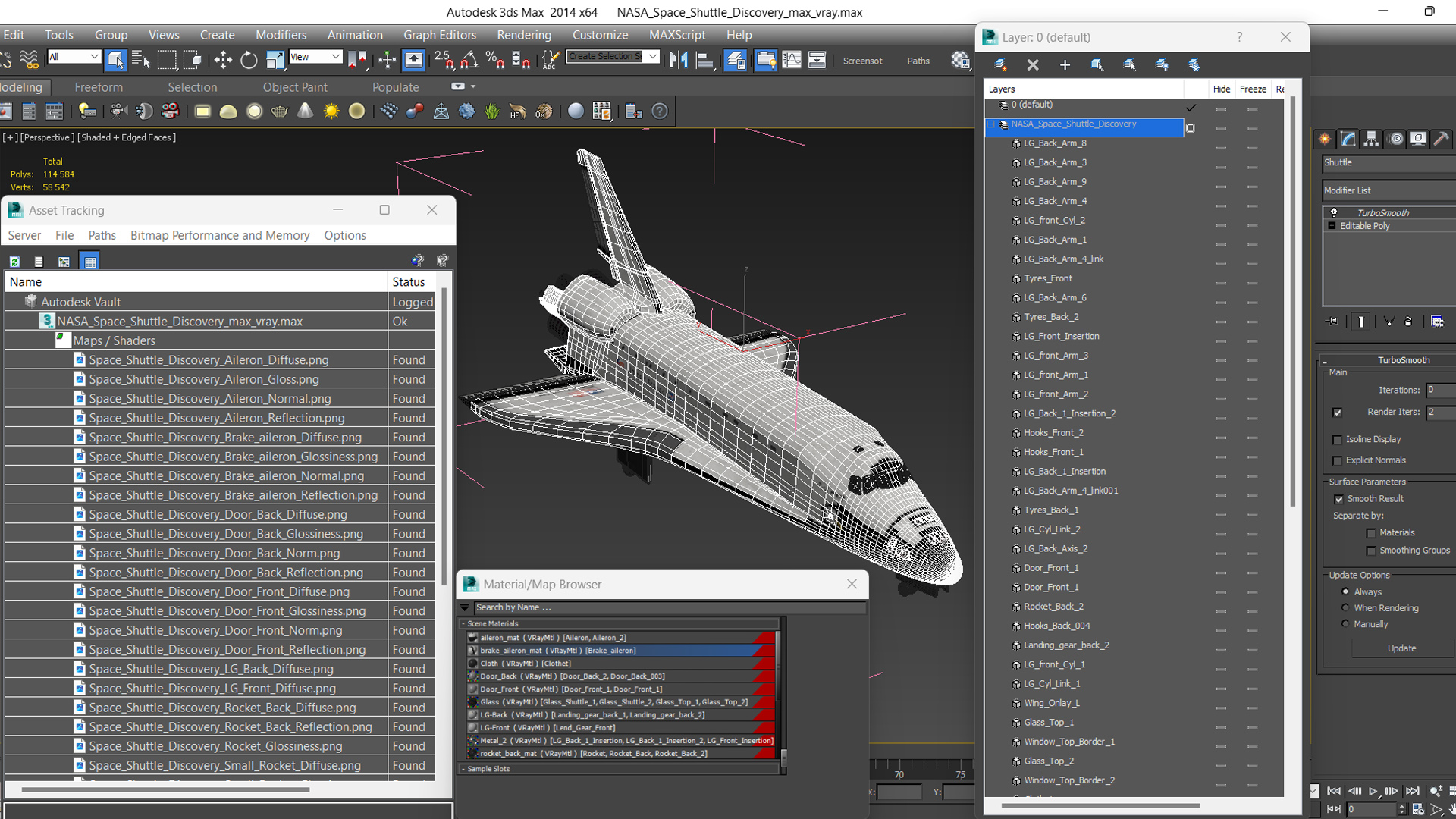
Task: Open the View reference coordinate dropdown
Action: 315,57
